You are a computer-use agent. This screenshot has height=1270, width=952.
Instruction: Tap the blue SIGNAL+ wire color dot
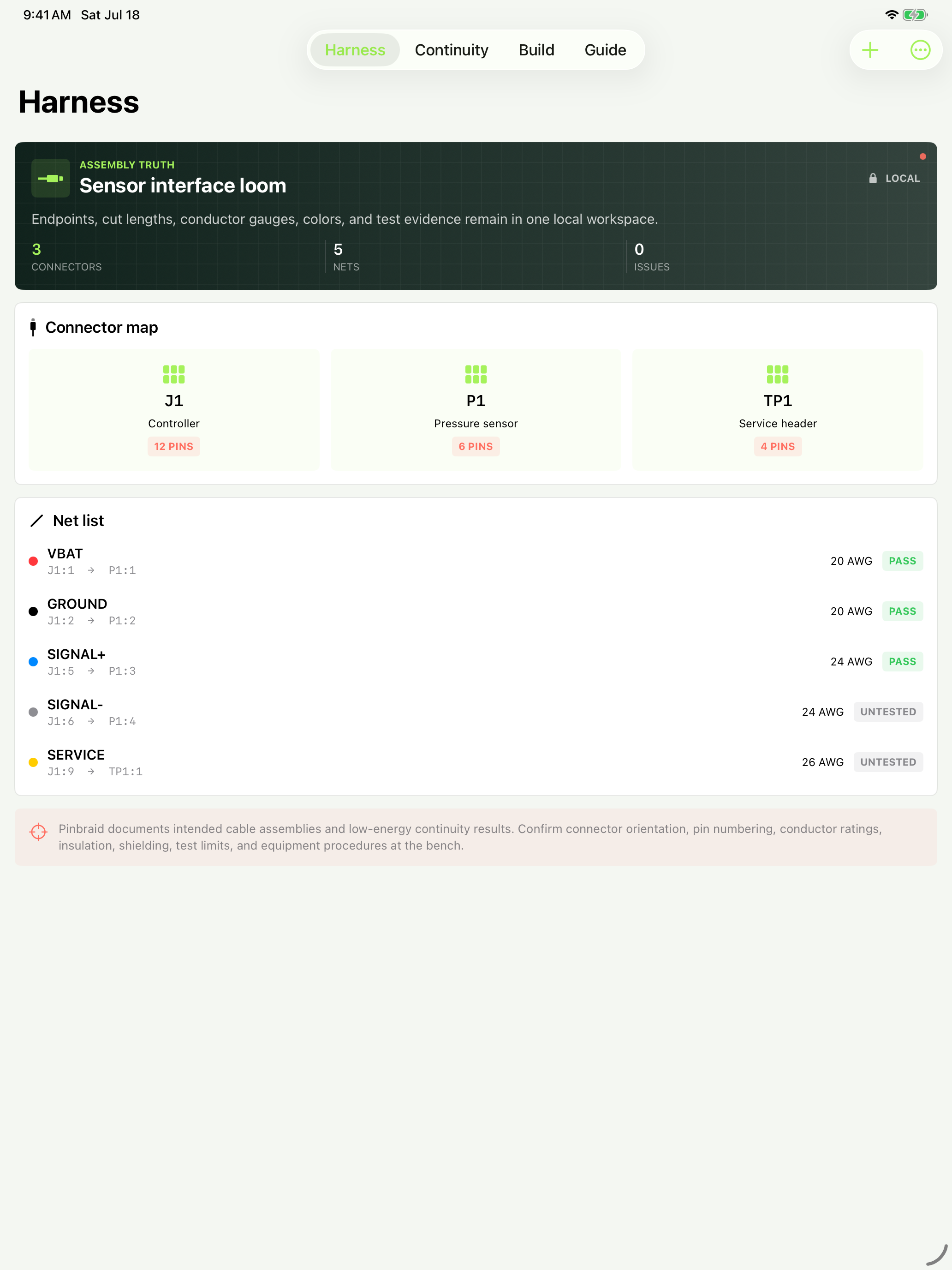click(x=33, y=661)
